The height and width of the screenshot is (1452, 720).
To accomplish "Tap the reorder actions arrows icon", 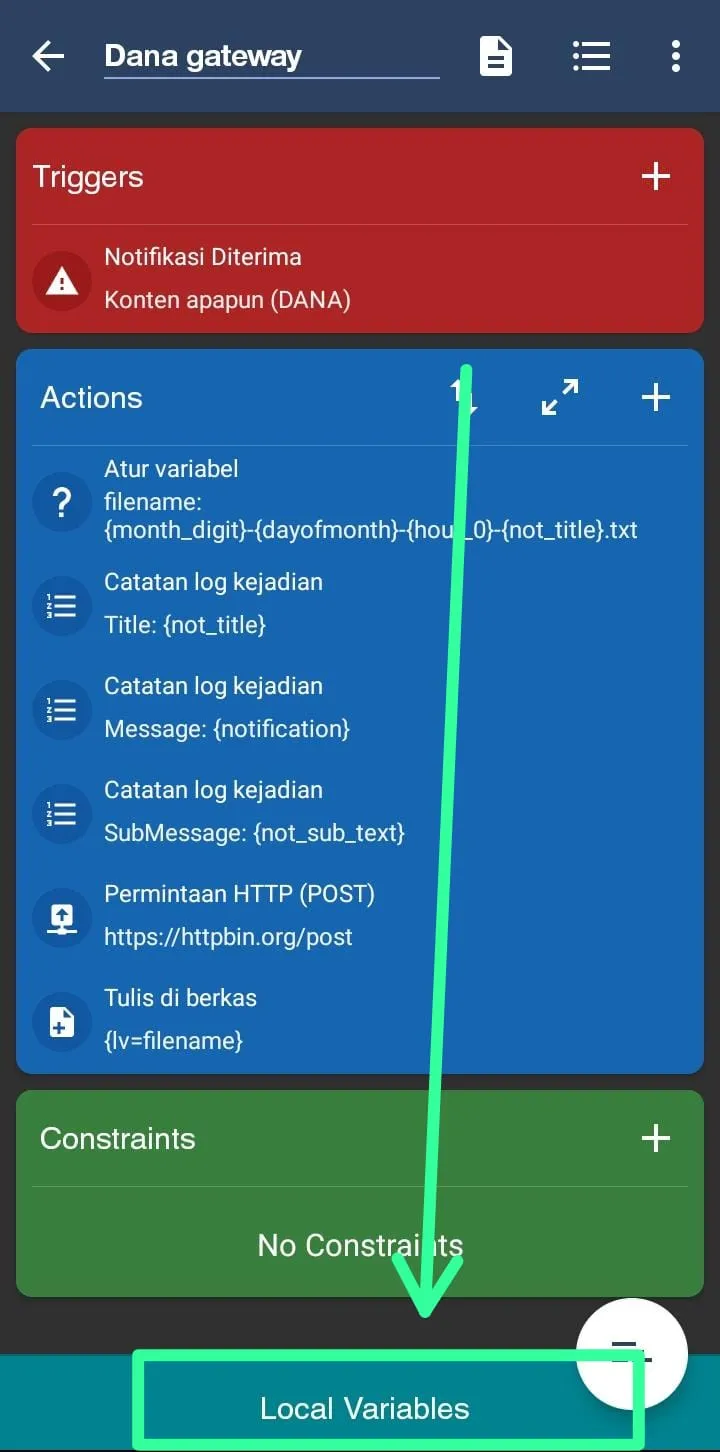I will point(465,397).
